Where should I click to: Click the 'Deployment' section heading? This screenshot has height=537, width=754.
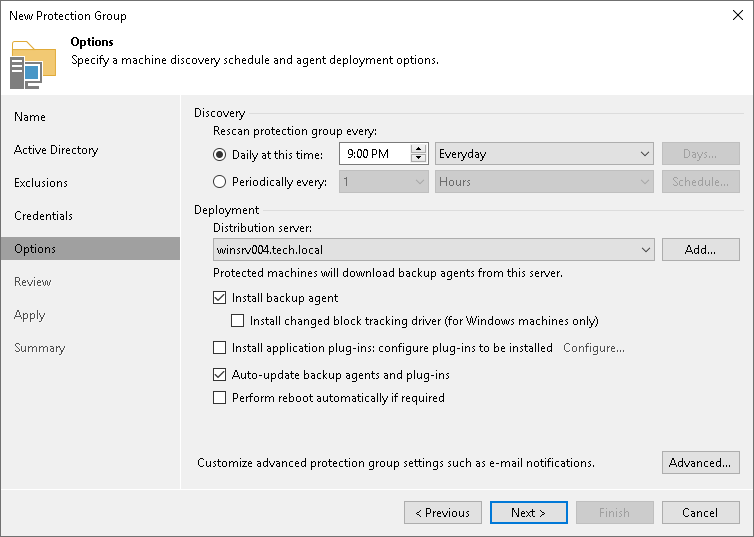click(226, 210)
